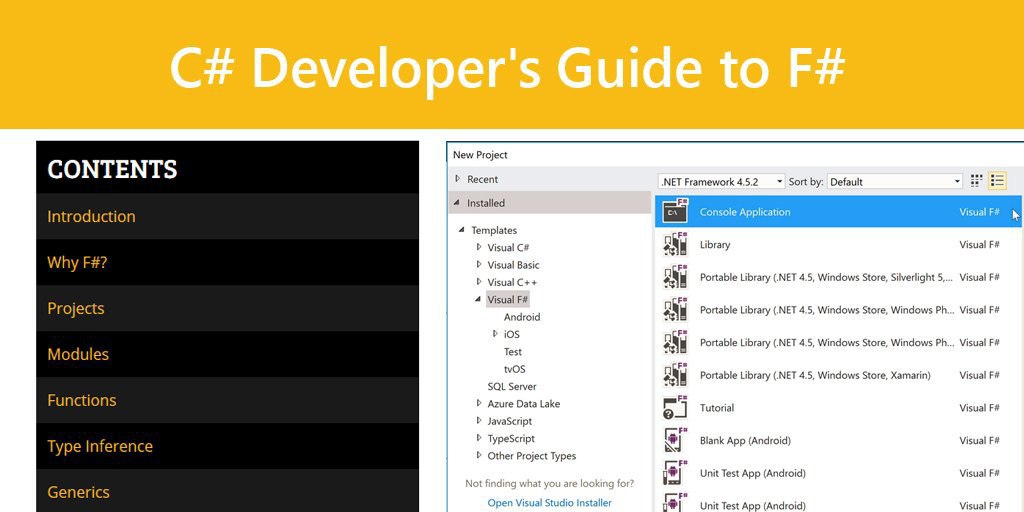Select the SQL Server tree item
The height and width of the screenshot is (512, 1024).
(x=512, y=387)
